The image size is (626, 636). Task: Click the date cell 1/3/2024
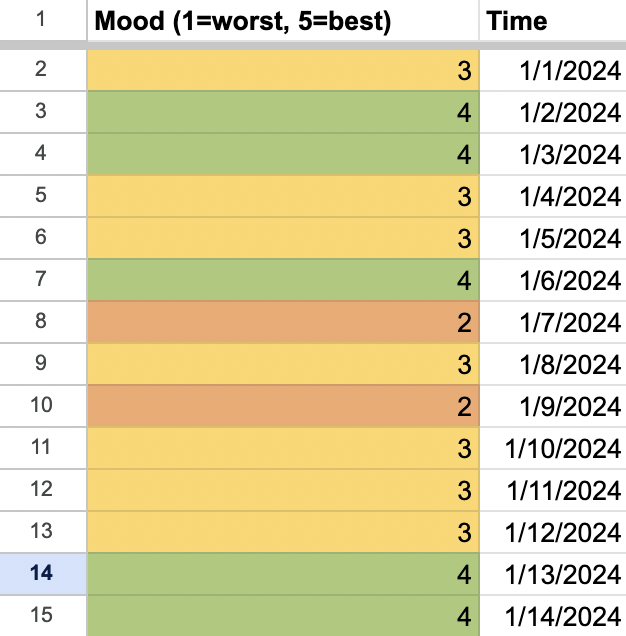tap(552, 154)
